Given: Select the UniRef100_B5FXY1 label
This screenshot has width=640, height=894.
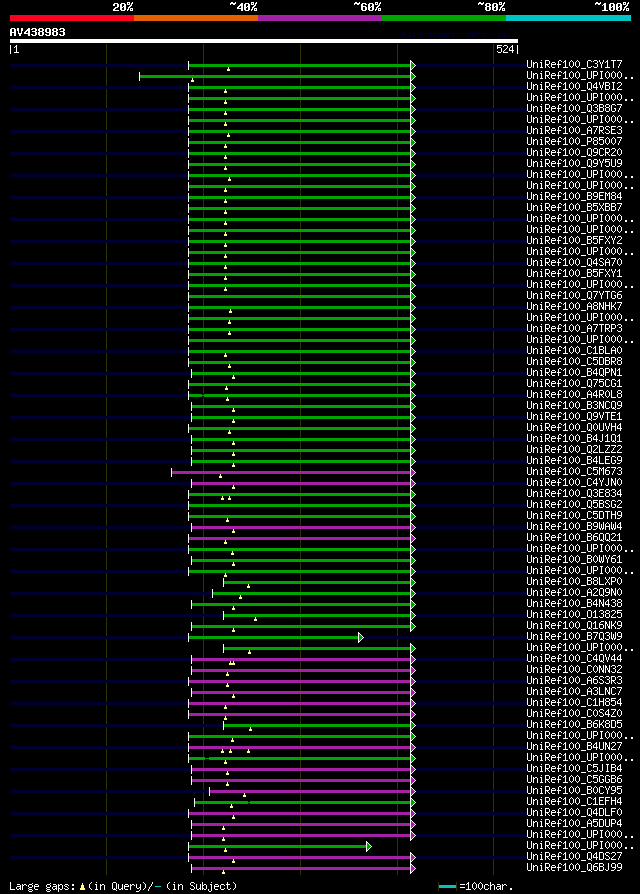Looking at the screenshot, I should pos(574,274).
